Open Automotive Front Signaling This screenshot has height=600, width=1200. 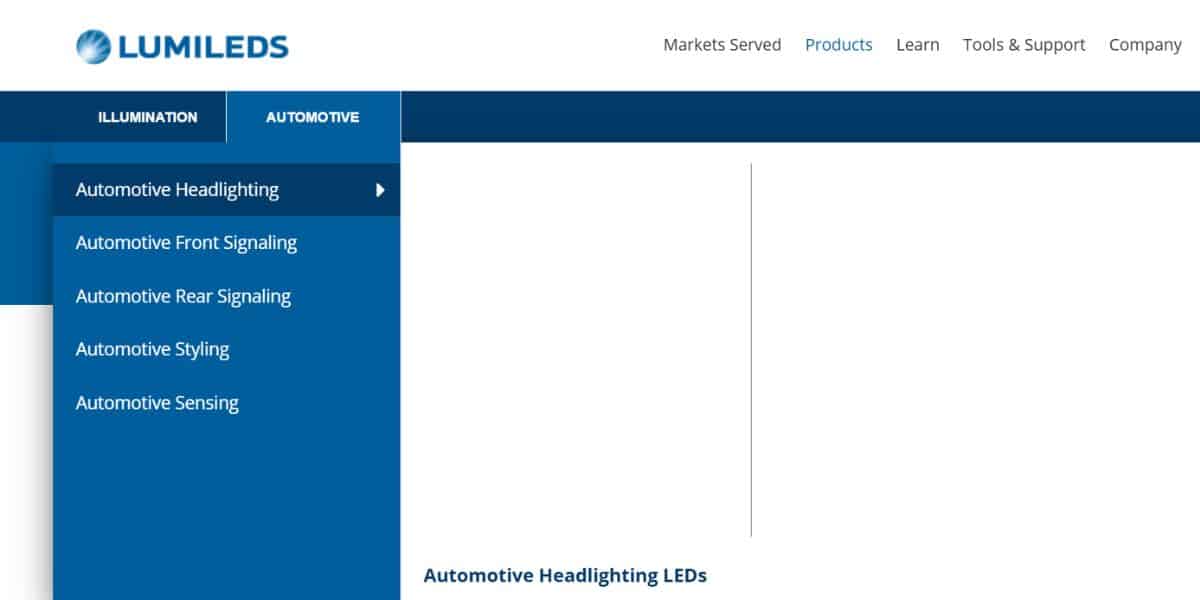(186, 243)
